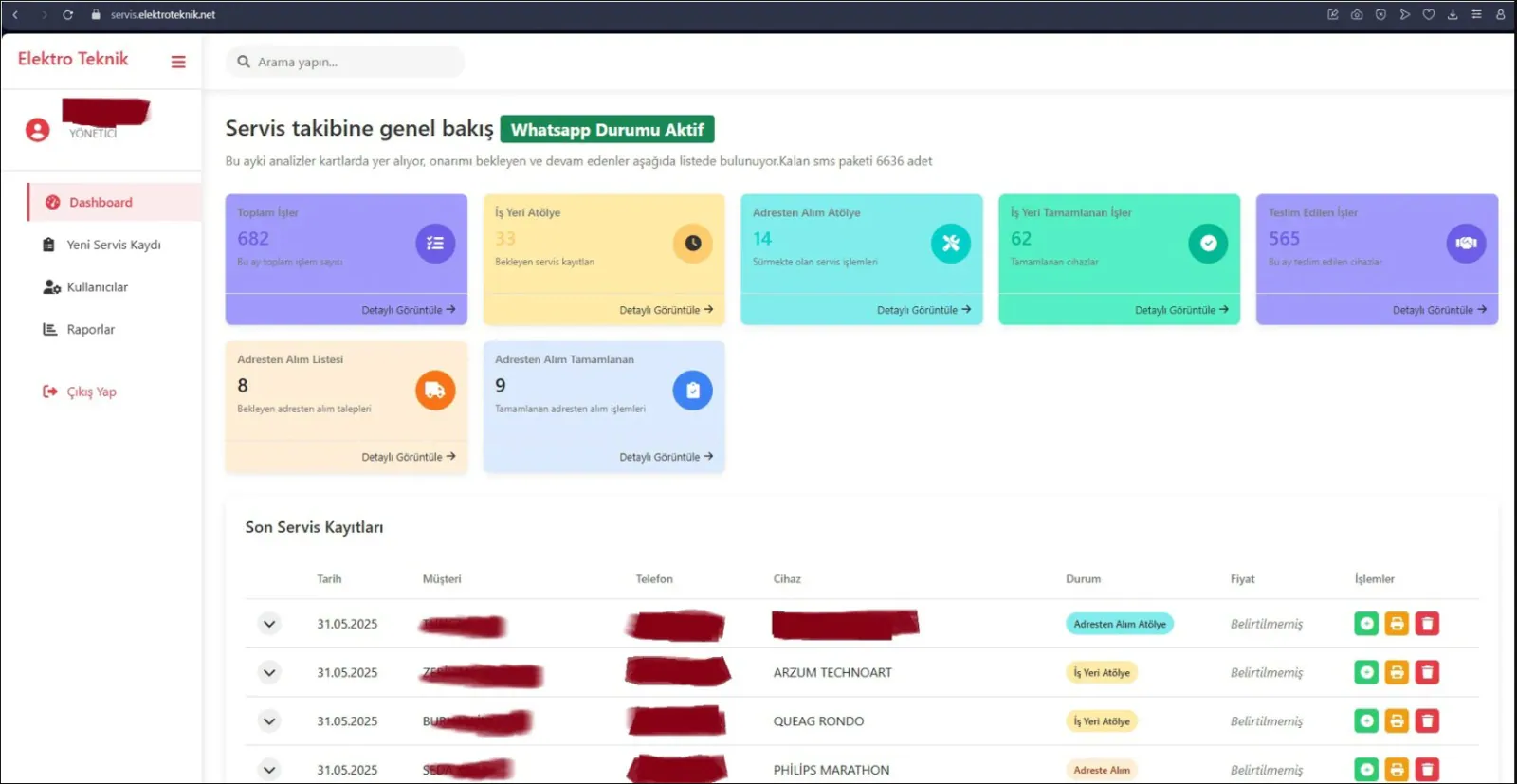This screenshot has width=1517, height=784.
Task: Click the Adresten Alım Listesi truck icon
Action: [435, 391]
